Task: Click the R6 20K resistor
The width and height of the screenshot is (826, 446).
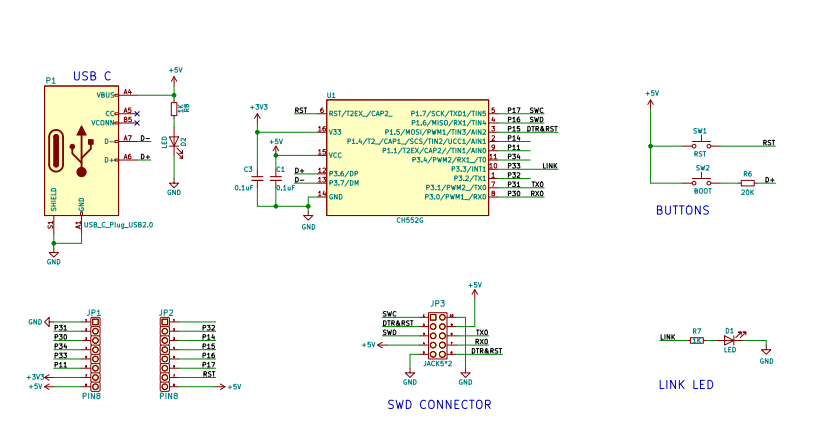Action: (x=747, y=182)
